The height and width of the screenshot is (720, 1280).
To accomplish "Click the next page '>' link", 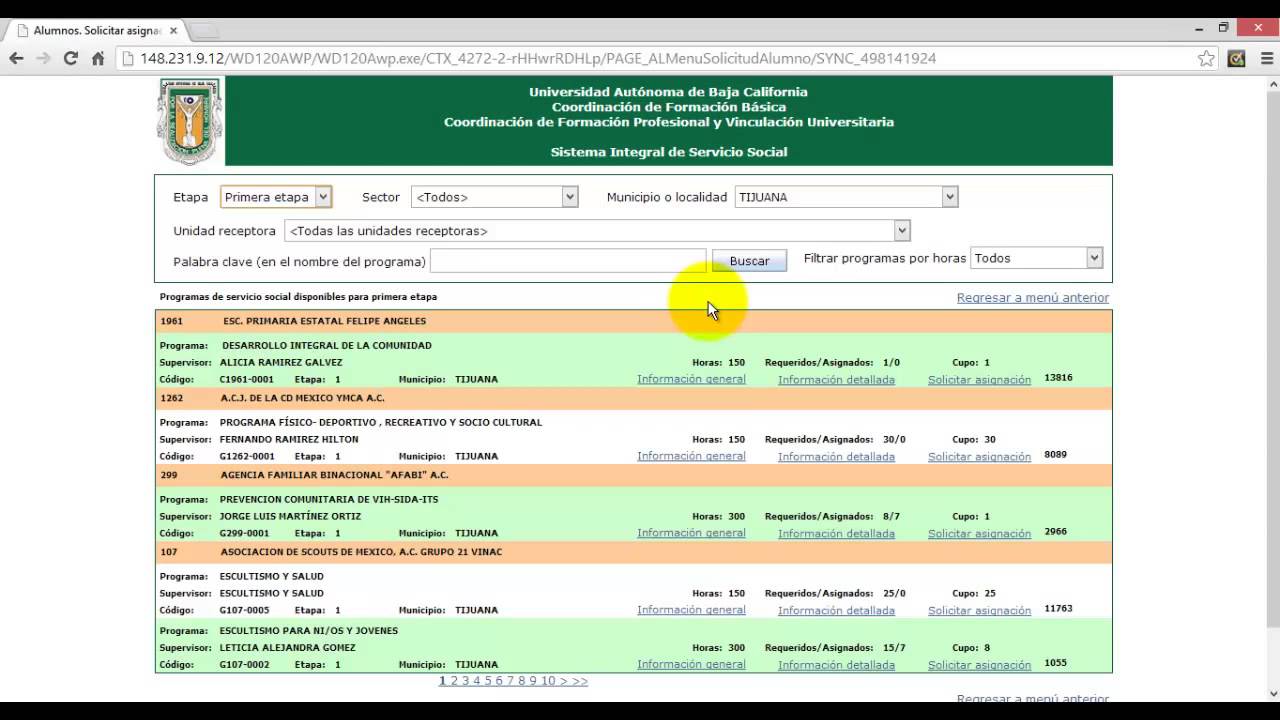I will (x=563, y=681).
